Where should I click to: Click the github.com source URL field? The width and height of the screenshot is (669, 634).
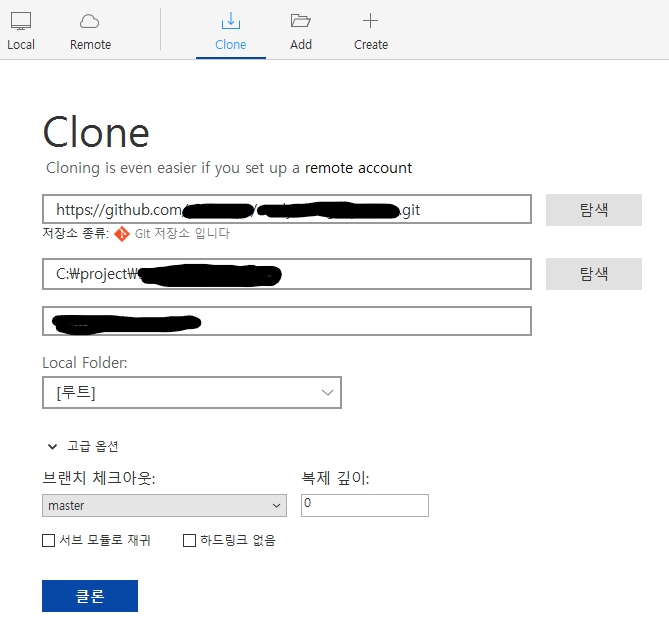[287, 209]
